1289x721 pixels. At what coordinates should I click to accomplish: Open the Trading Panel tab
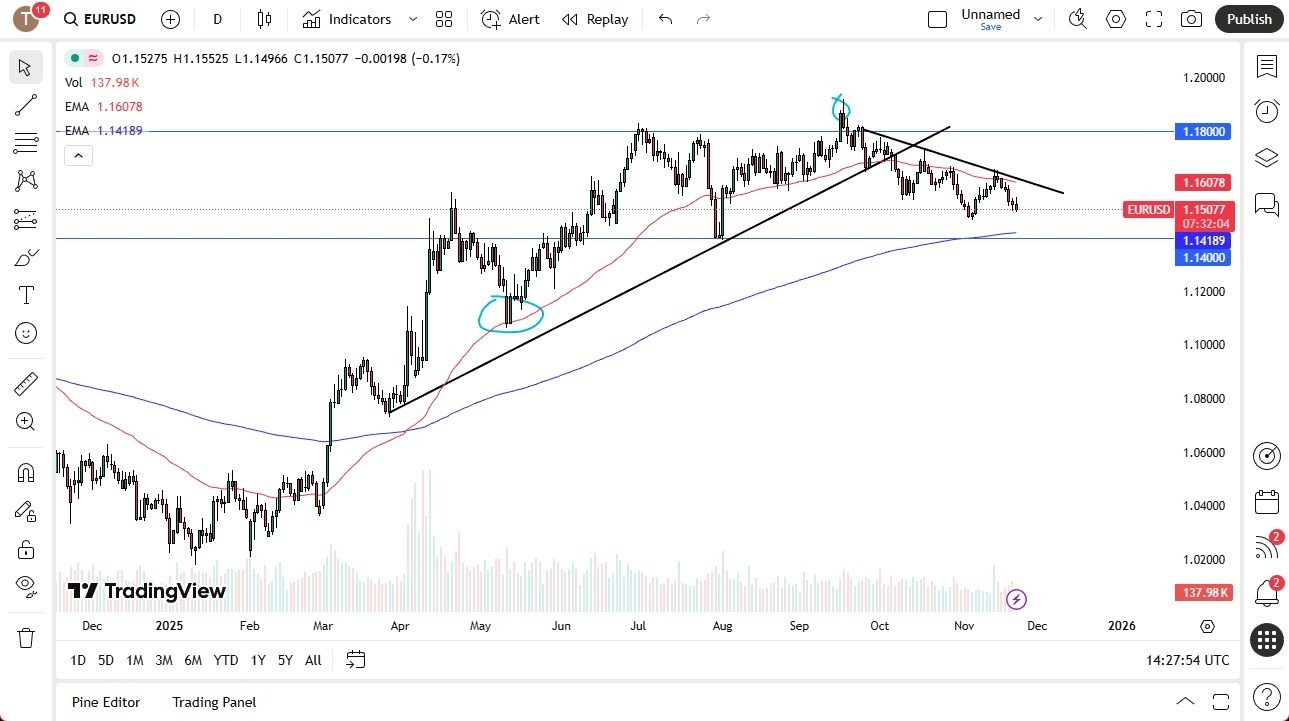pyautogui.click(x=213, y=702)
